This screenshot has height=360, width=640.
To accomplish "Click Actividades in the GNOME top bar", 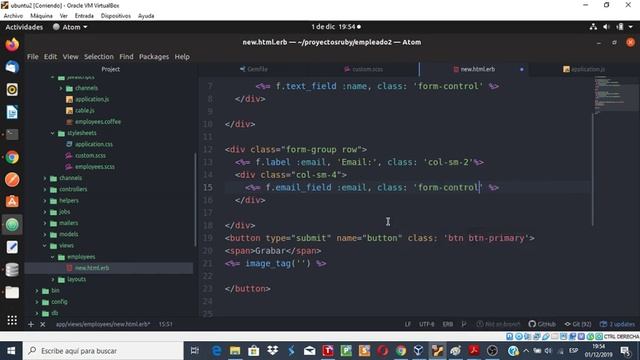I will click(24, 27).
